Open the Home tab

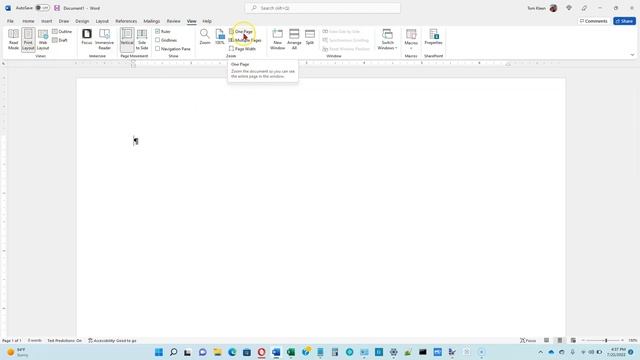tap(28, 21)
